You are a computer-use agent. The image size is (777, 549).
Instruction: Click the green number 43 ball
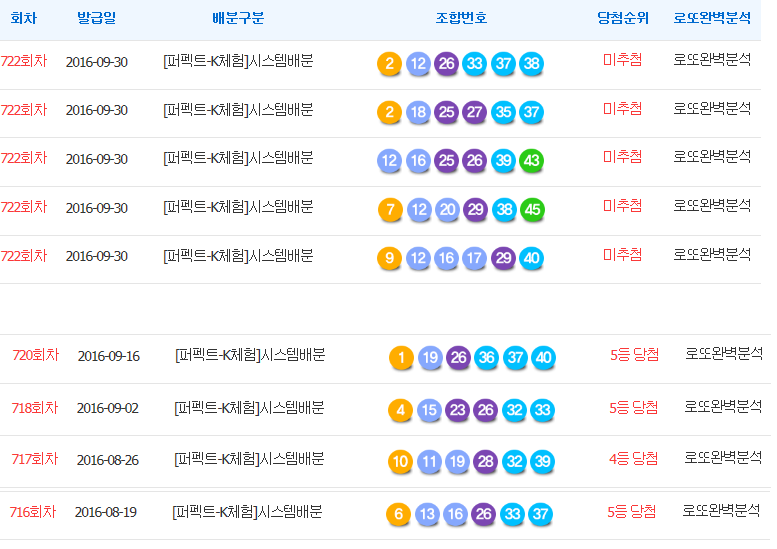pos(532,161)
